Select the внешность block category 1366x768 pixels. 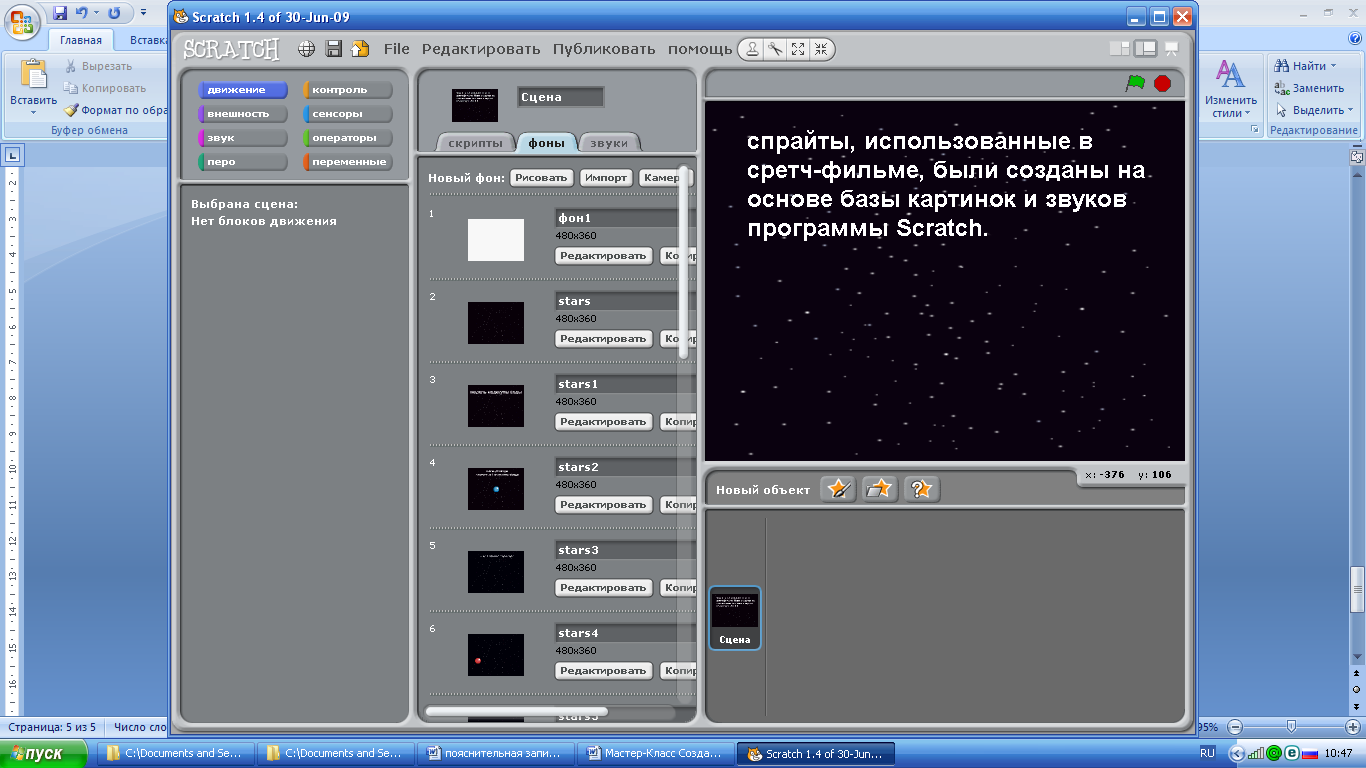[243, 114]
